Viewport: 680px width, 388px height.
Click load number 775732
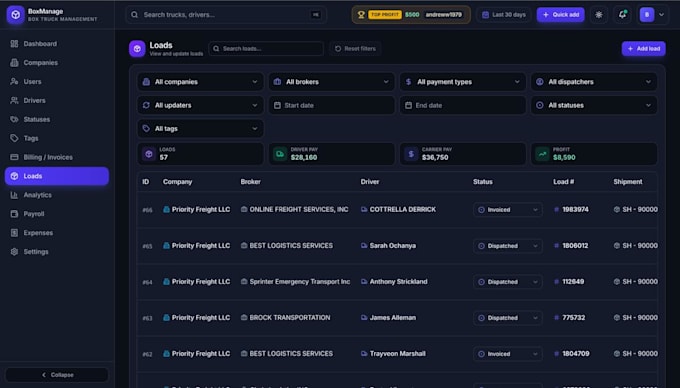[x=574, y=317]
